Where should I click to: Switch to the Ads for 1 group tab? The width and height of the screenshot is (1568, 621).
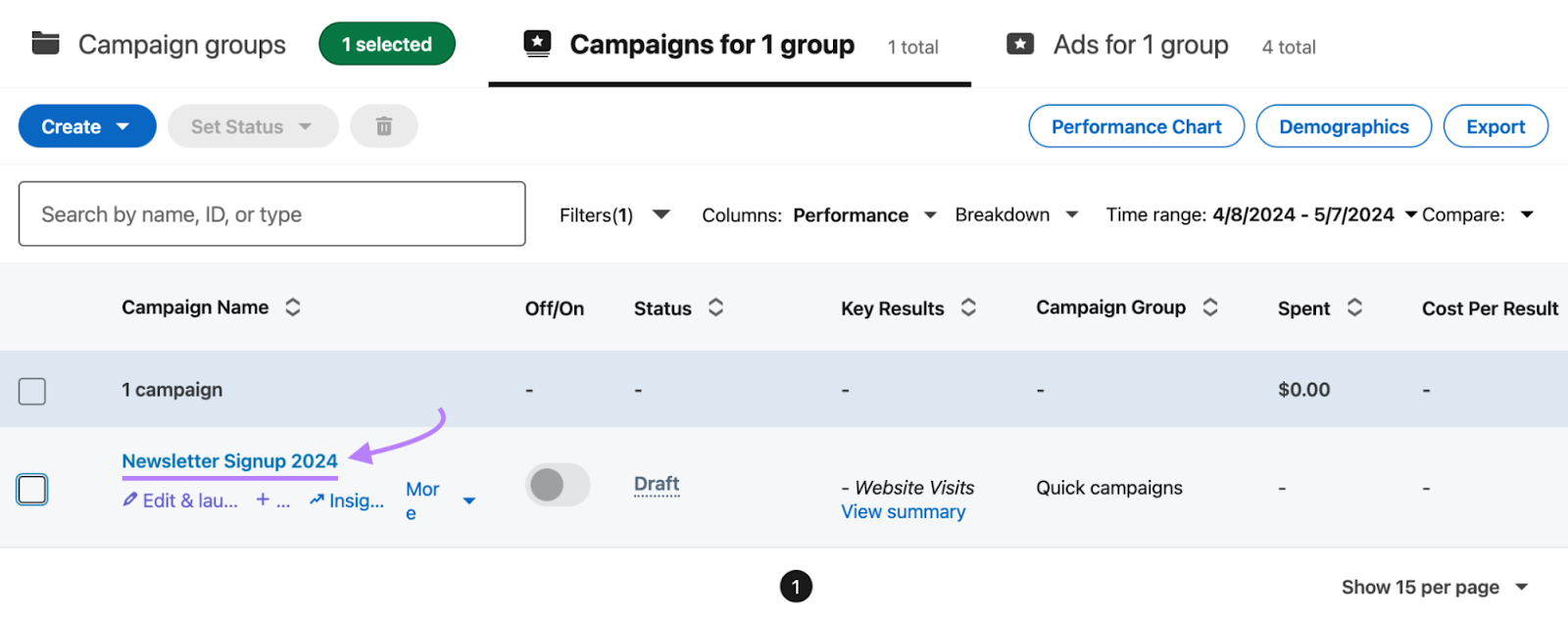[x=1140, y=43]
